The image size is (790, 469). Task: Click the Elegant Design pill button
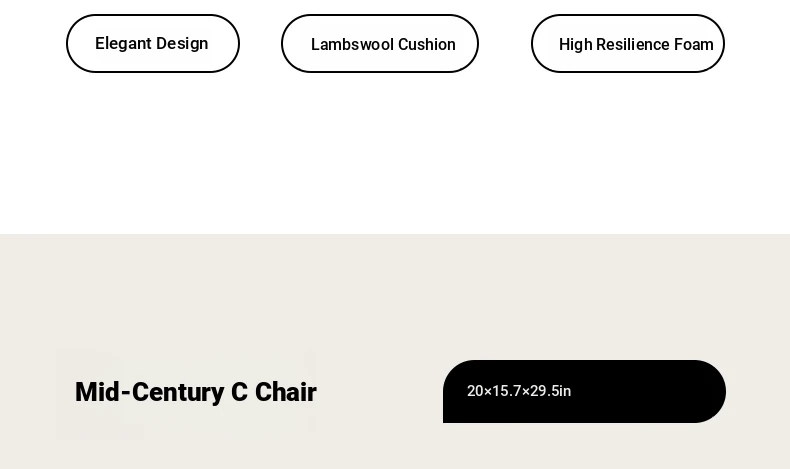click(153, 43)
